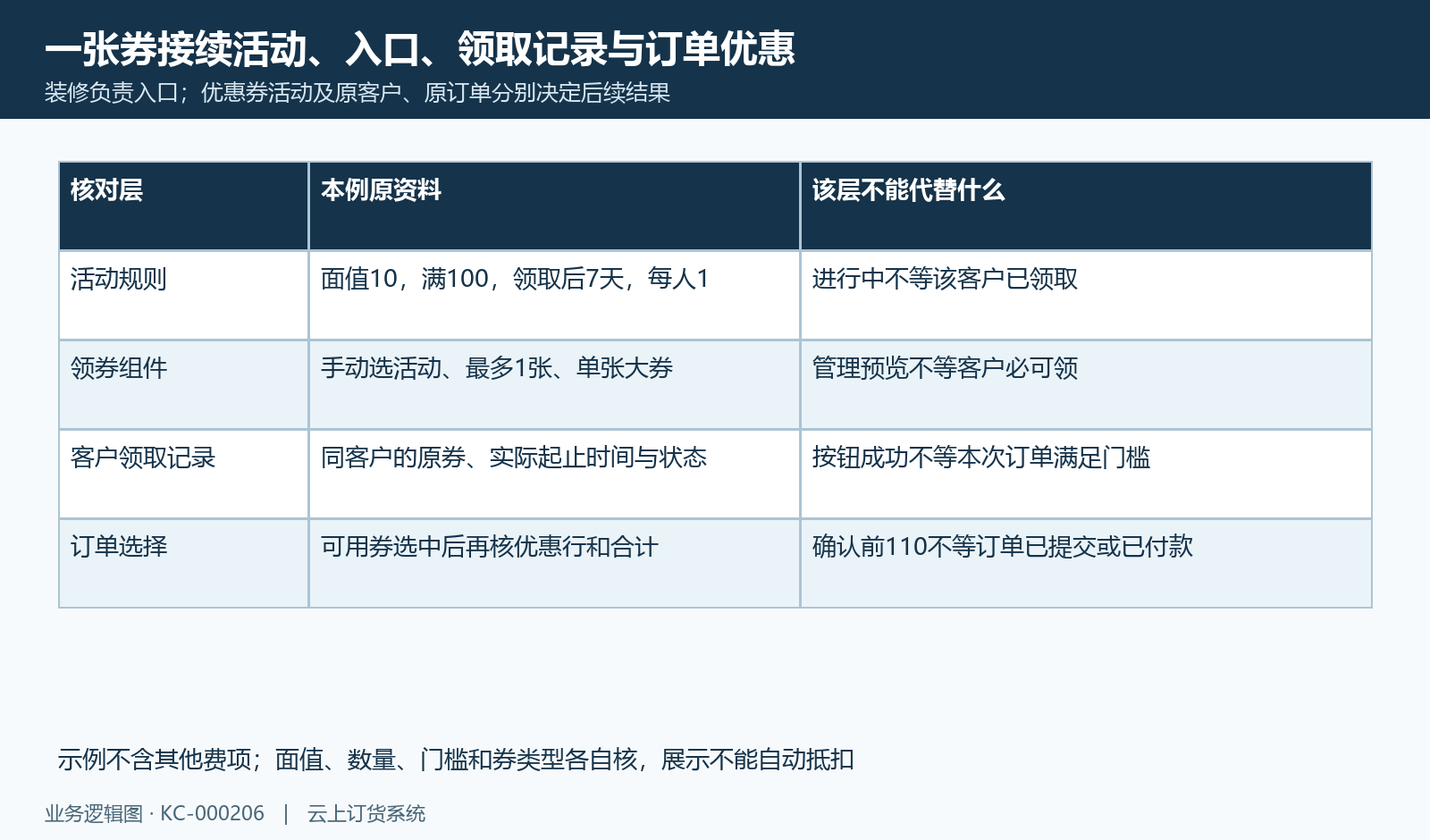Image resolution: width=1430 pixels, height=840 pixels.
Task: Click the 订单选择 row label
Action: coord(184,564)
